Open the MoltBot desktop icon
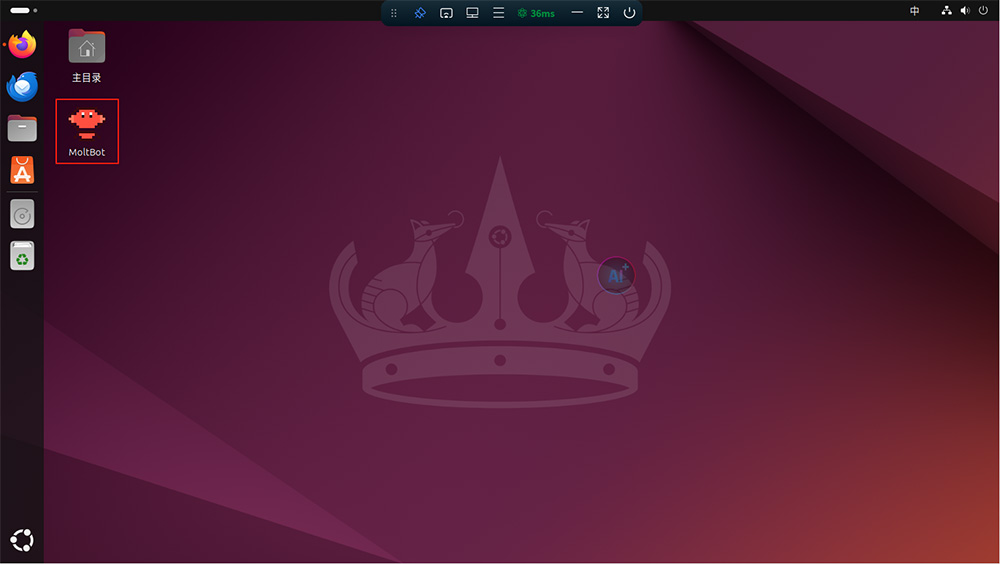This screenshot has height=564, width=1000. click(x=87, y=131)
